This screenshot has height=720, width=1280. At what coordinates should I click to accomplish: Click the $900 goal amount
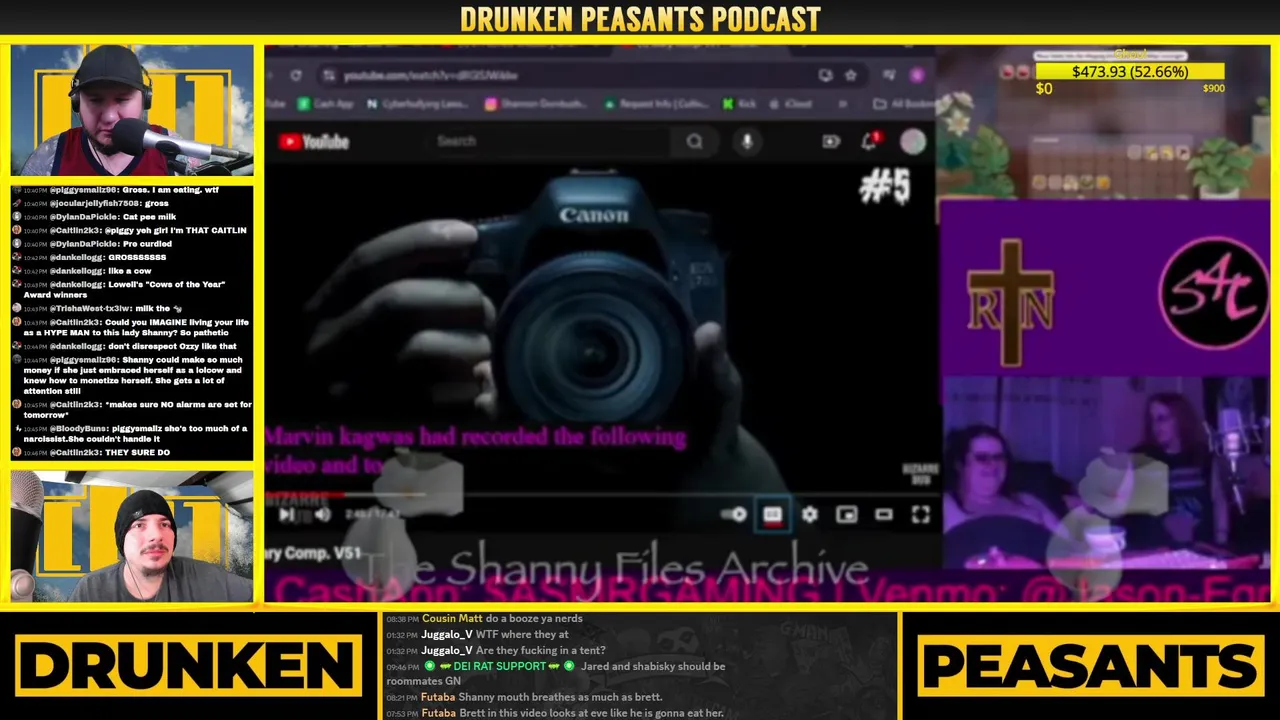1213,88
